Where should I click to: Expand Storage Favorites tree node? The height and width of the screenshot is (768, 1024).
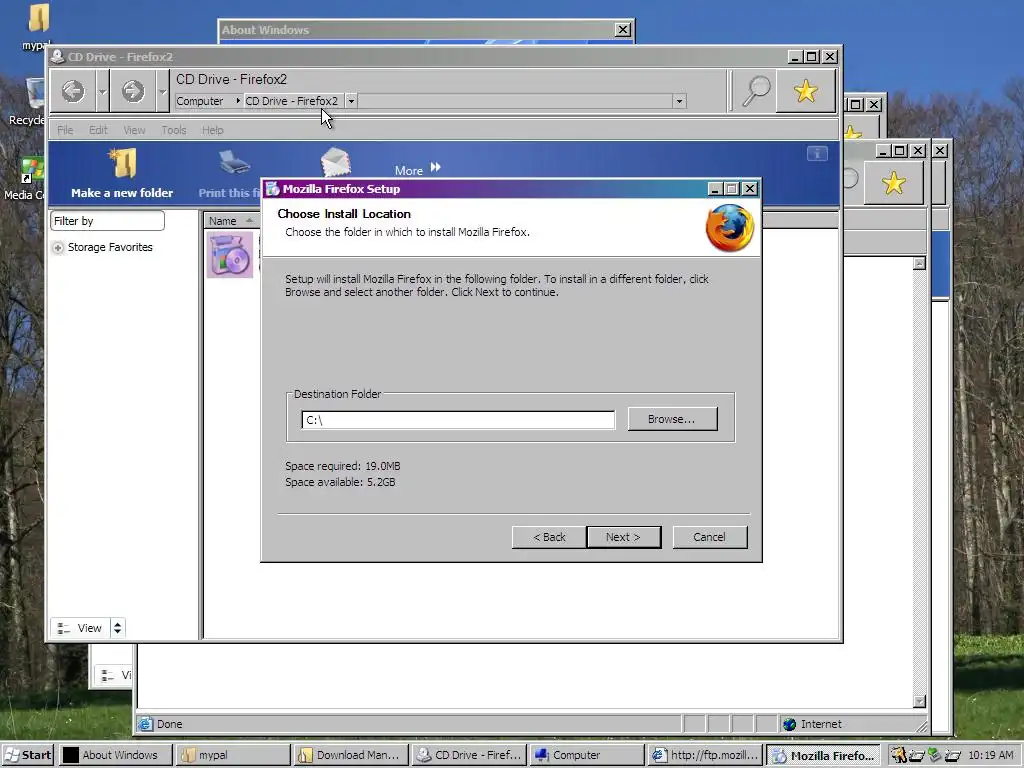(58, 248)
